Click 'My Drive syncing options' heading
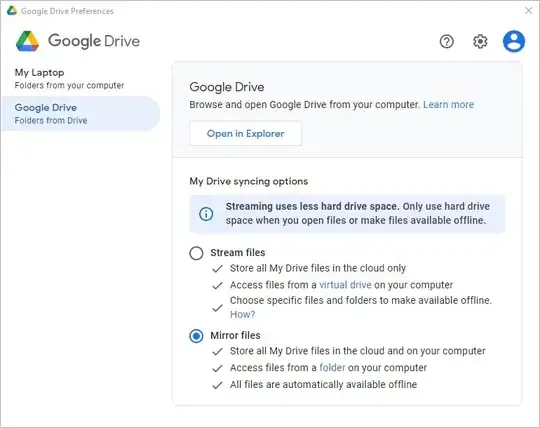This screenshot has height=428, width=540. [249, 181]
